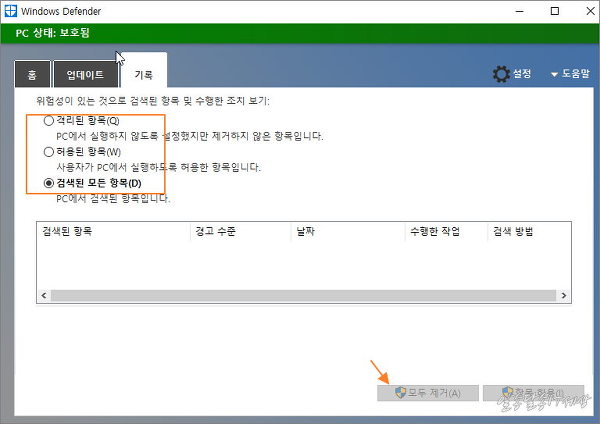Maximize the Windows Defender window
This screenshot has width=600, height=424.
[x=554, y=11]
